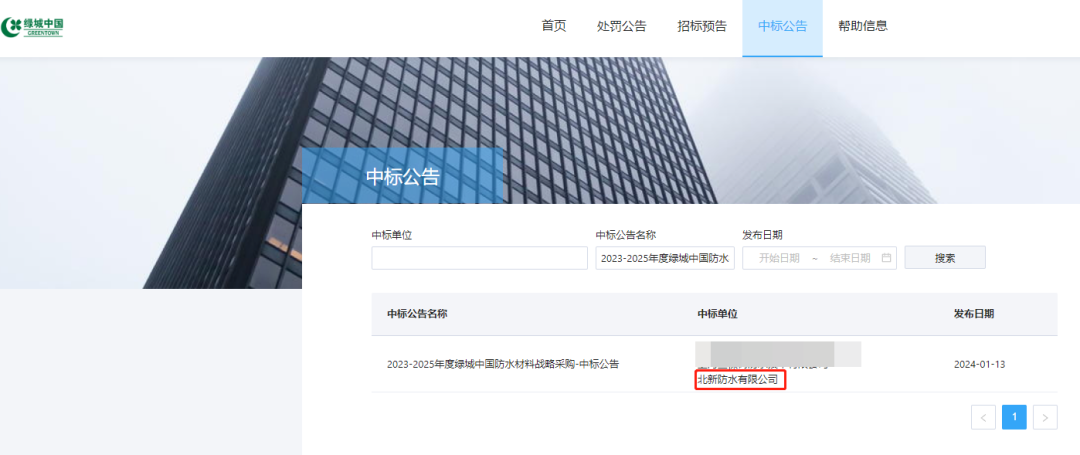Select page 1 in pagination
This screenshot has width=1080, height=455.
point(1014,417)
